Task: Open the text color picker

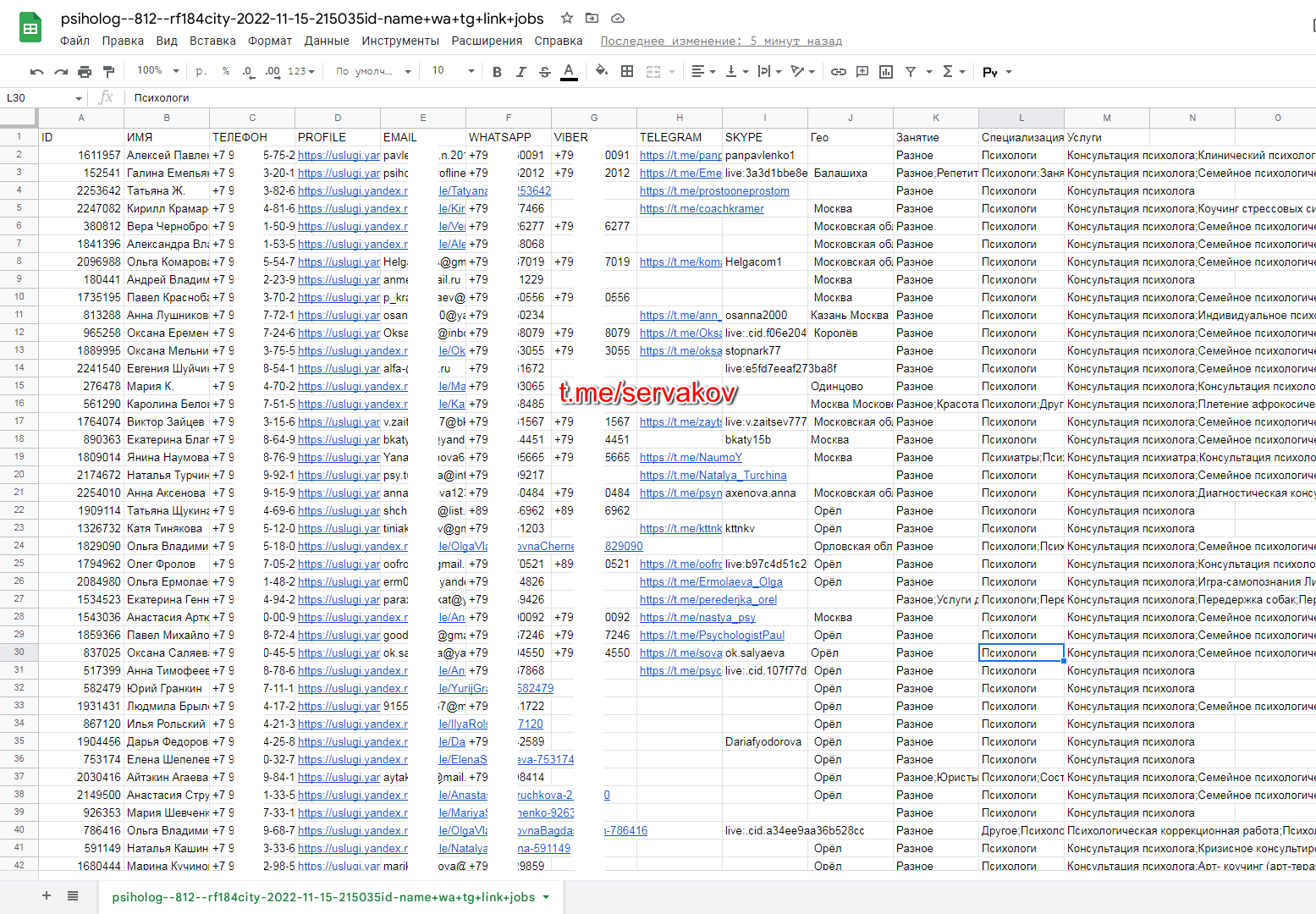Action: coord(569,72)
